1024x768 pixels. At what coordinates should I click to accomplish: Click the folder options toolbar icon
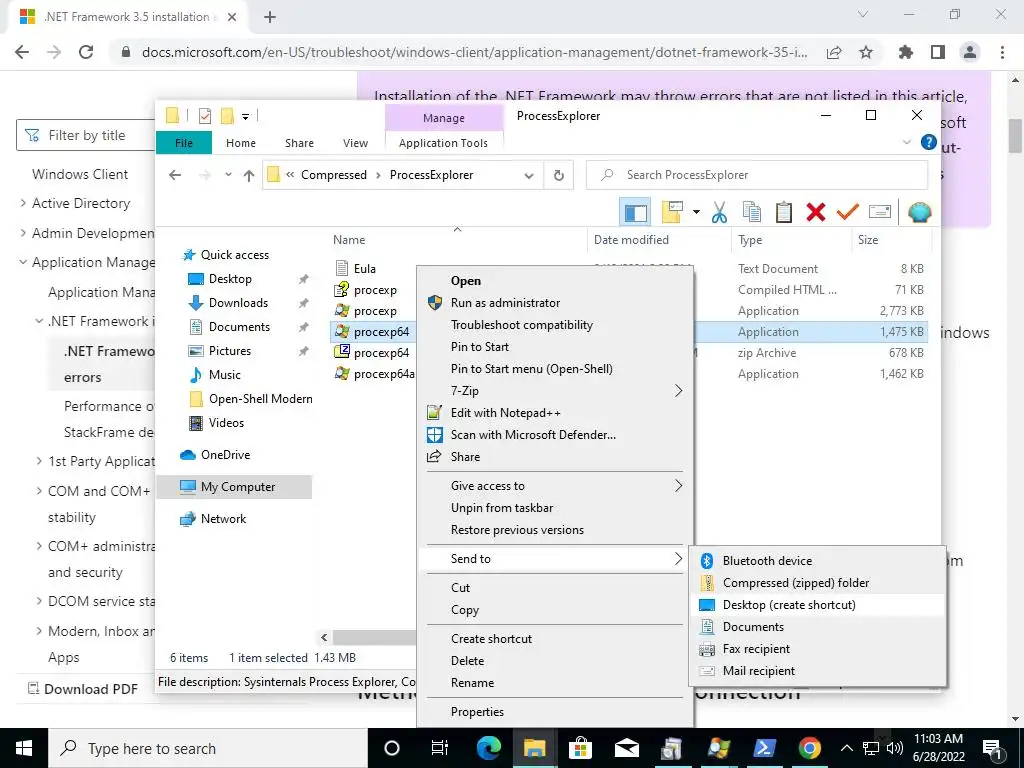tap(672, 212)
